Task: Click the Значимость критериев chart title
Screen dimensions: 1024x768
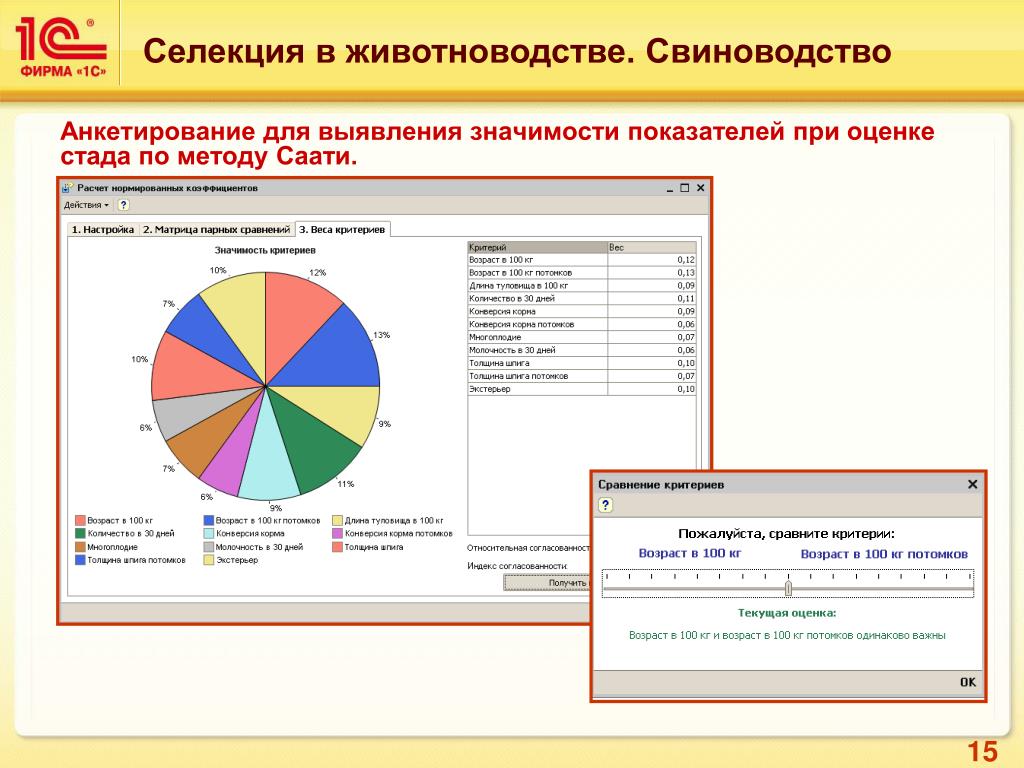Action: click(265, 250)
